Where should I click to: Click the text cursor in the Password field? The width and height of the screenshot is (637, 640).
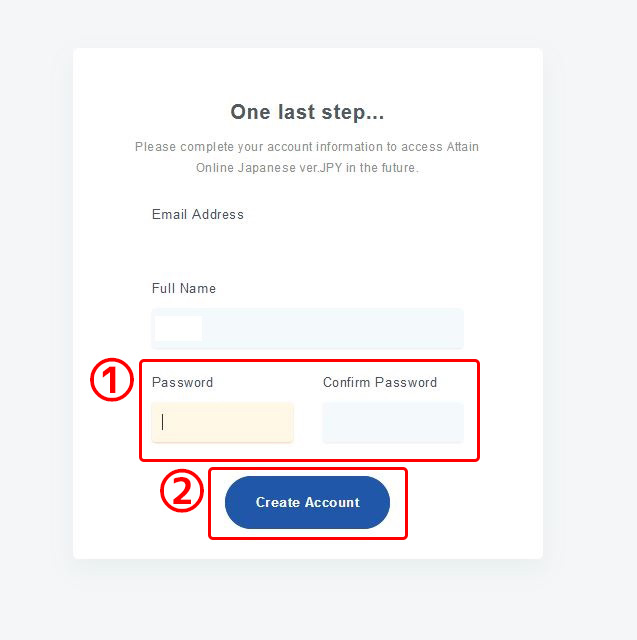(163, 422)
